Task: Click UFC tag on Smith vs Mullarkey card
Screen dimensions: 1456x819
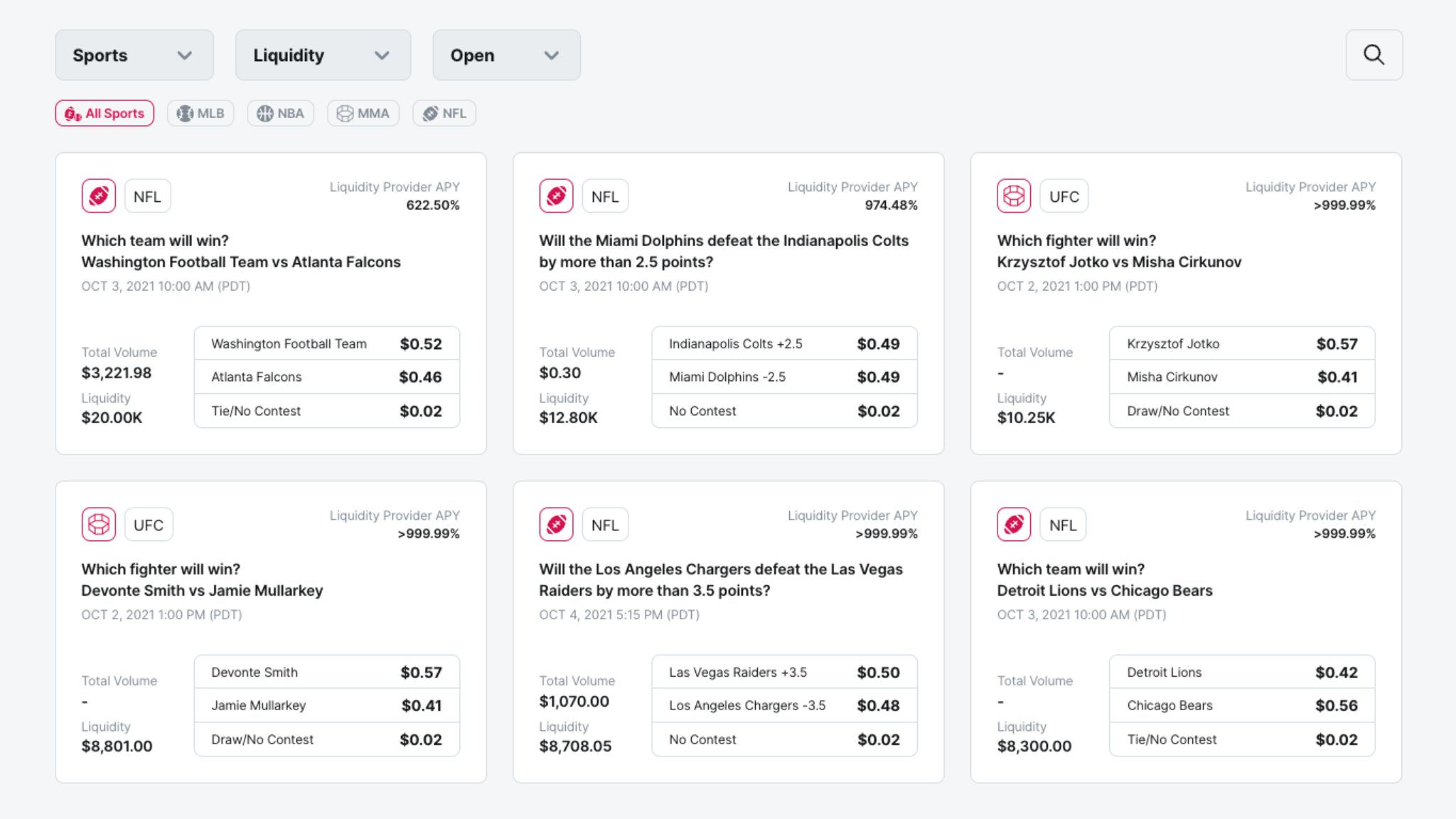Action: point(149,525)
